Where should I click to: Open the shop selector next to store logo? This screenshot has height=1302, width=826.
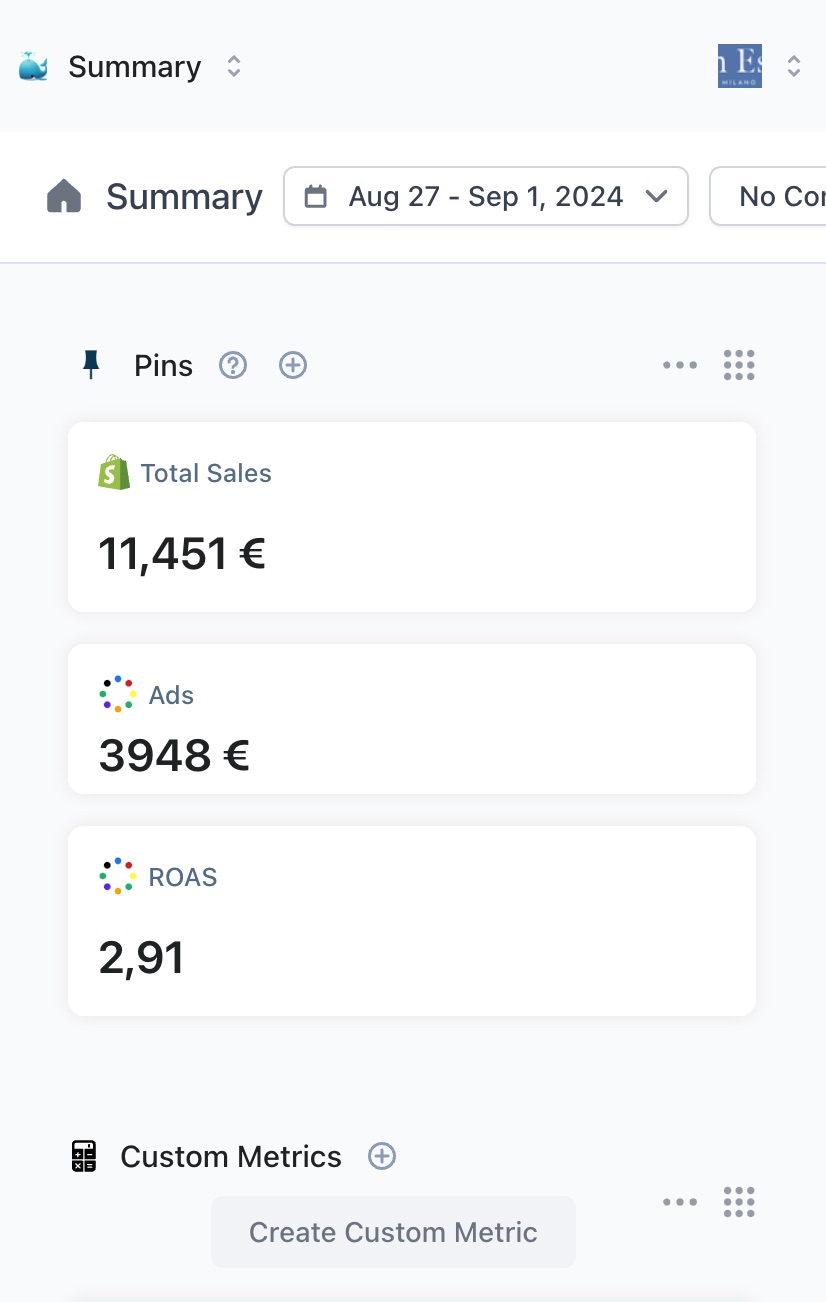tap(794, 66)
